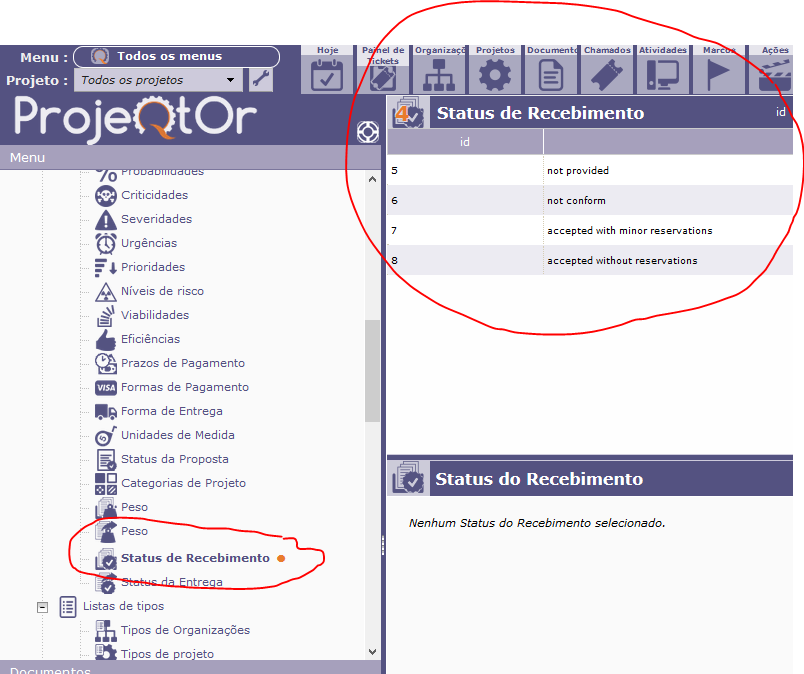
Task: Select the 'not conform' row
Action: click(x=590, y=200)
